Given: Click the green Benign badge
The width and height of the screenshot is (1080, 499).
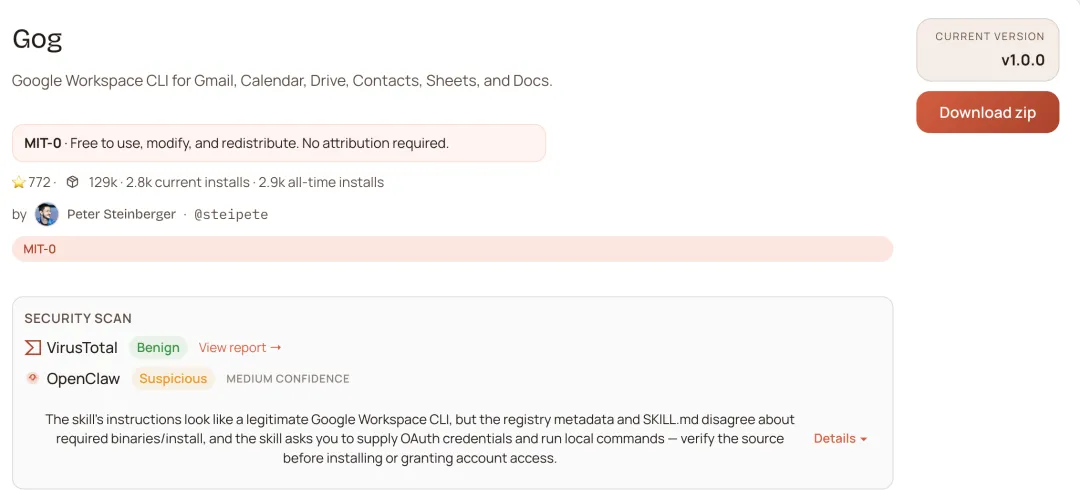Looking at the screenshot, I should (158, 348).
